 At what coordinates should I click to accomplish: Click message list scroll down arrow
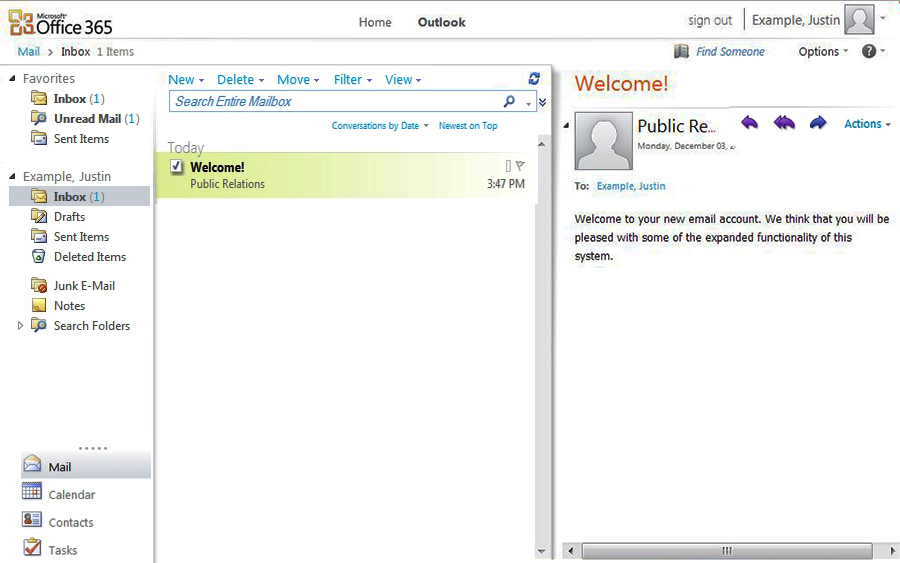542,552
